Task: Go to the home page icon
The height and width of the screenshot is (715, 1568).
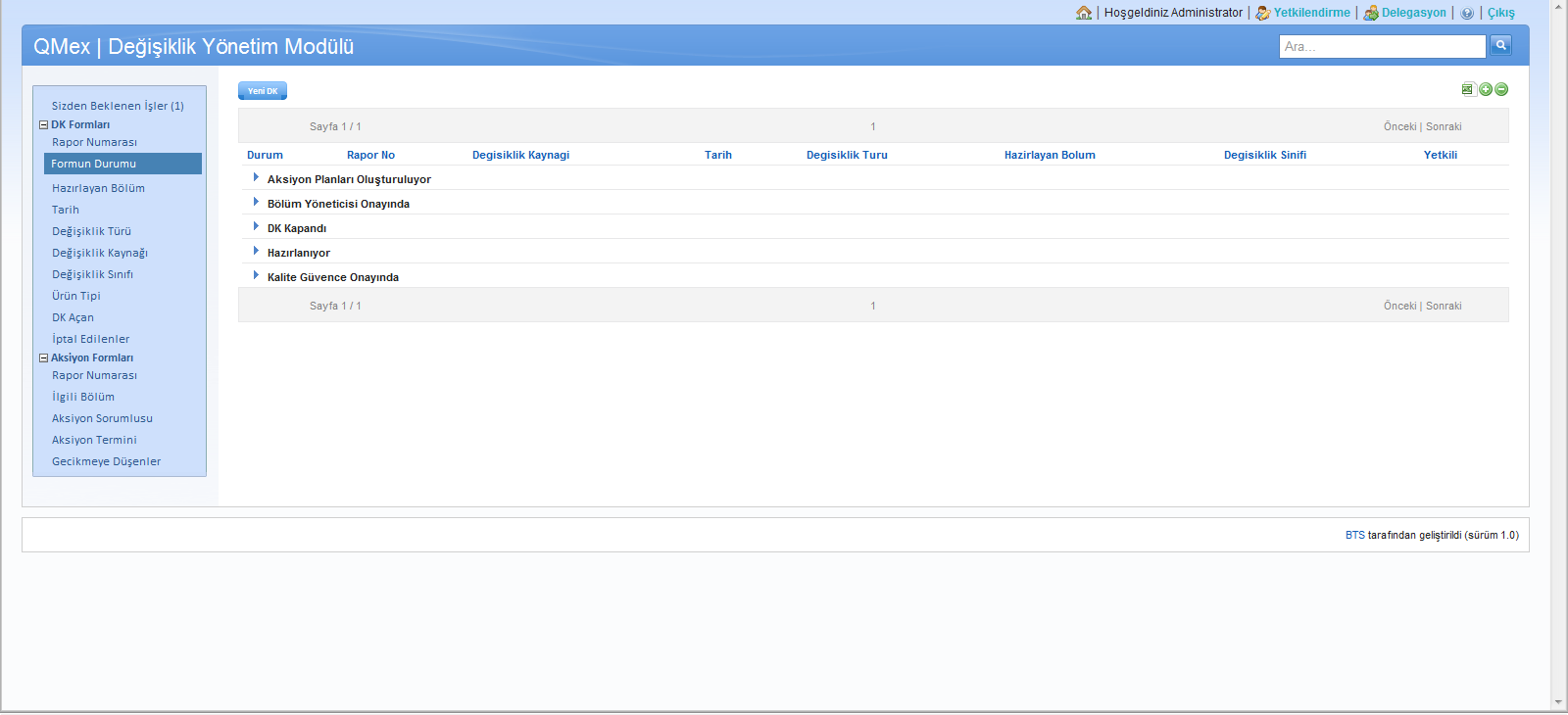Action: 1083,13
